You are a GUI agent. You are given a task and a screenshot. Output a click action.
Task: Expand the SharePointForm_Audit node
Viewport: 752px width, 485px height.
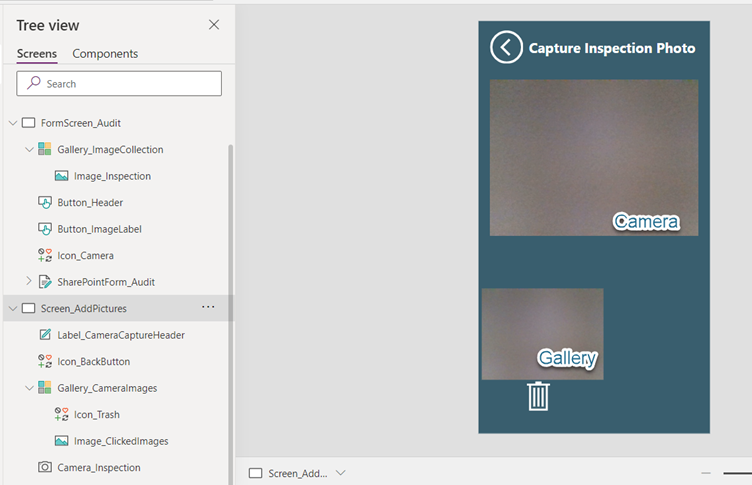tap(29, 281)
